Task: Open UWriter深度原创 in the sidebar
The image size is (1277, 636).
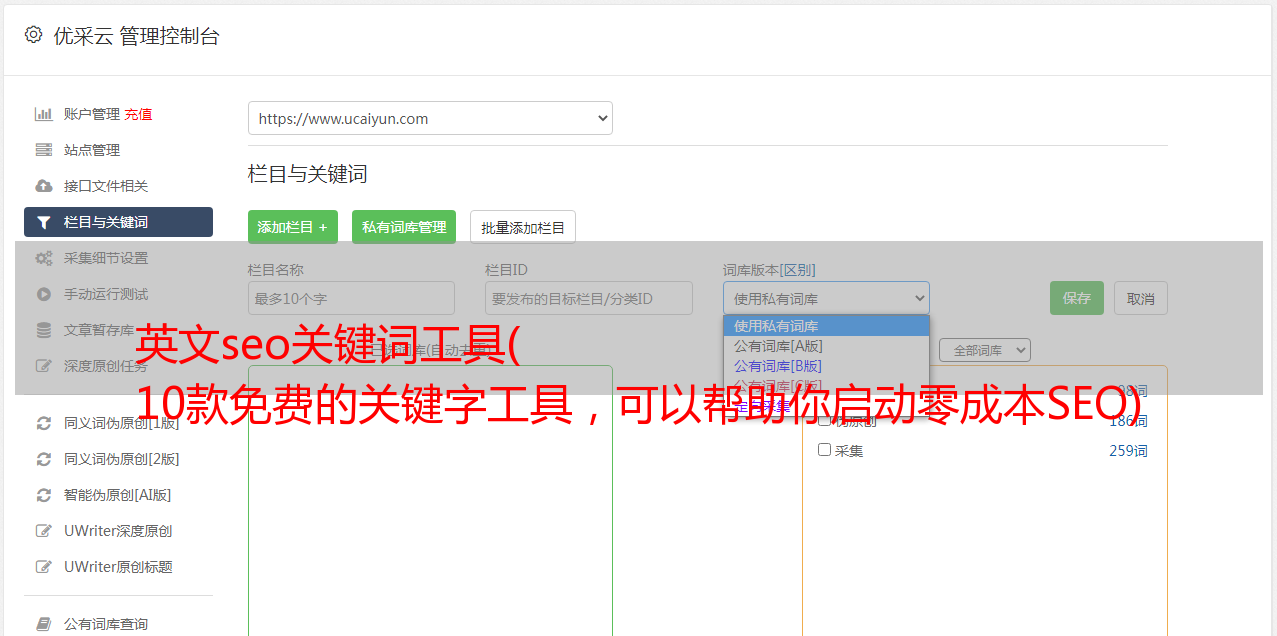Action: coord(118,531)
